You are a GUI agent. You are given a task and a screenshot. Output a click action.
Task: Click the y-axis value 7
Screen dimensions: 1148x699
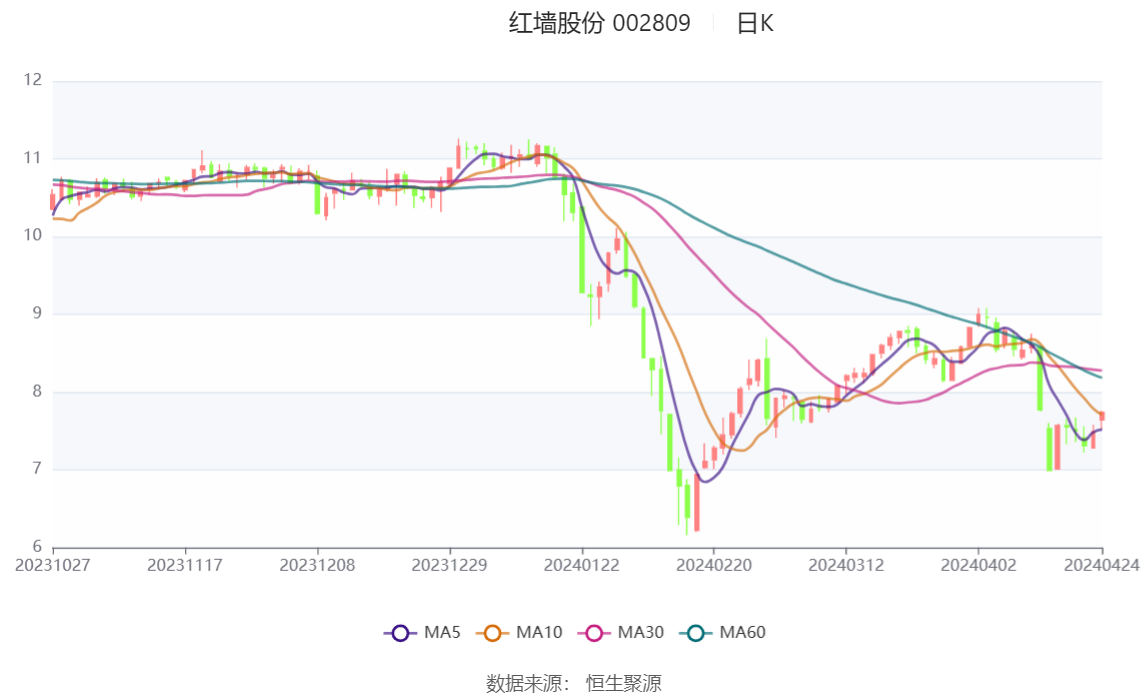pyautogui.click(x=37, y=469)
